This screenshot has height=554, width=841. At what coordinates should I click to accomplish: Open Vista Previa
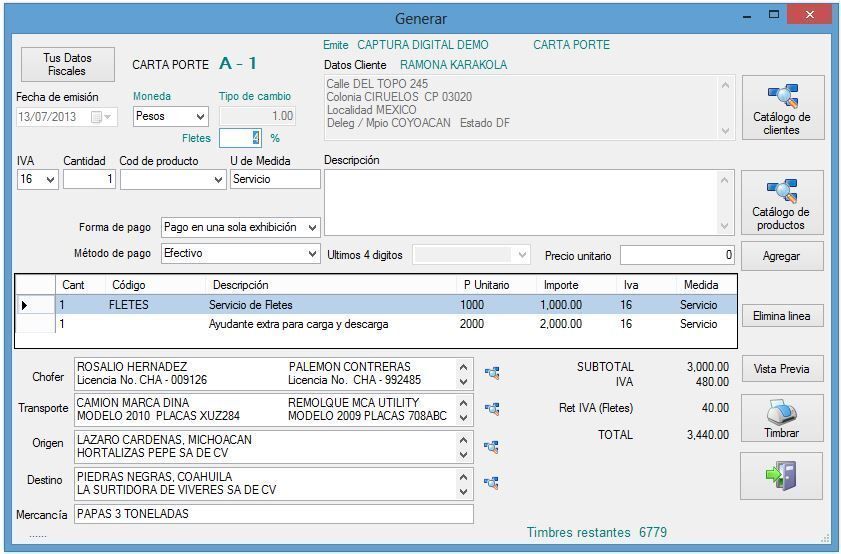[782, 369]
